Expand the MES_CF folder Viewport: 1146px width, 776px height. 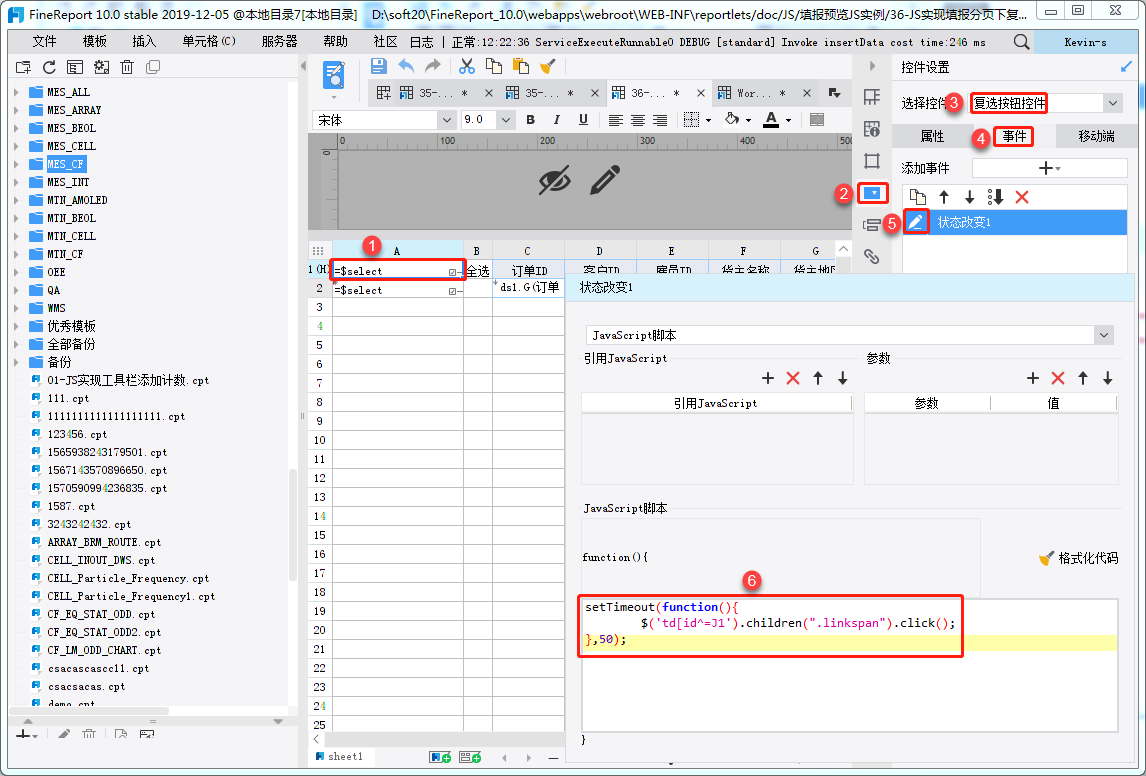pyautogui.click(x=16, y=164)
